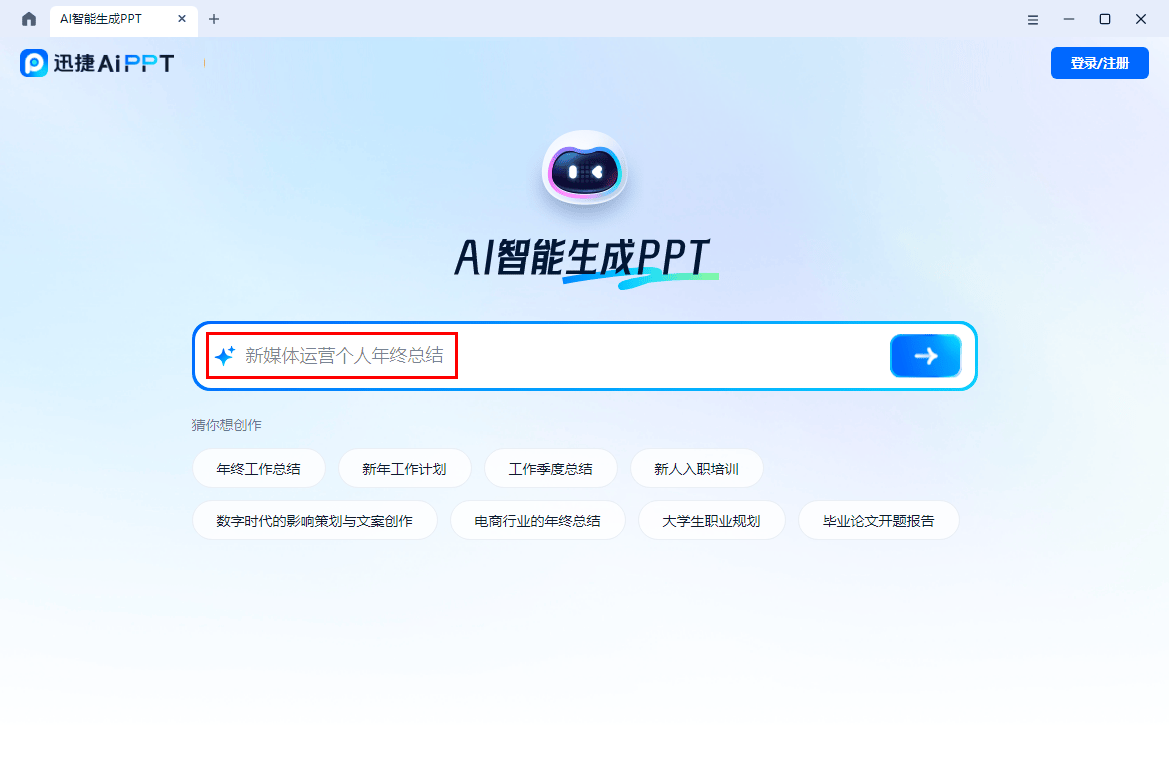Click the robot mascot icon
This screenshot has height=762, width=1169.
pos(584,171)
